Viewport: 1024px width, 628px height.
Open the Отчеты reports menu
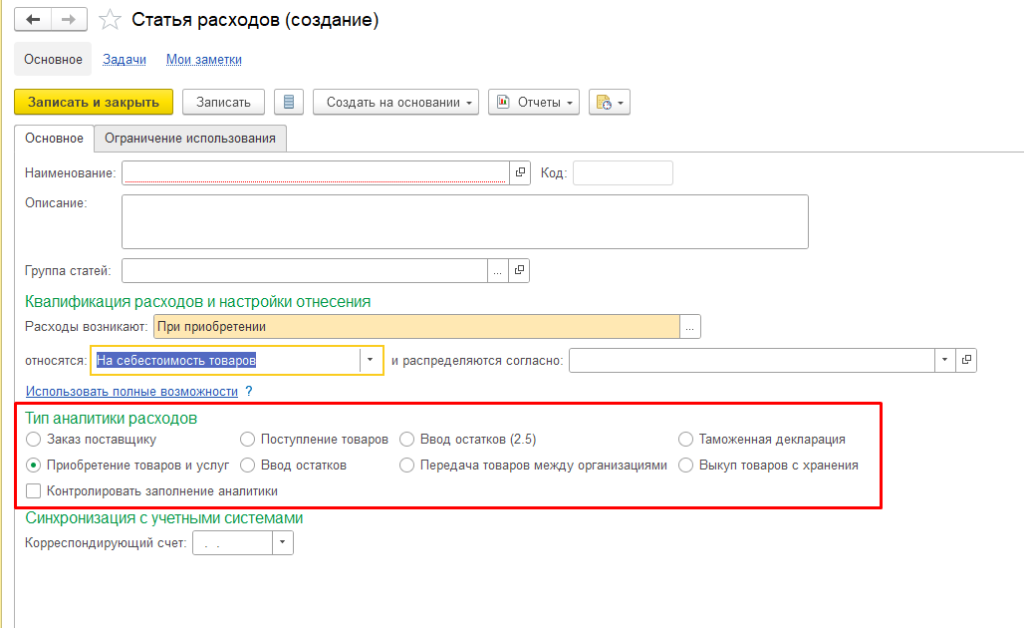coord(533,102)
